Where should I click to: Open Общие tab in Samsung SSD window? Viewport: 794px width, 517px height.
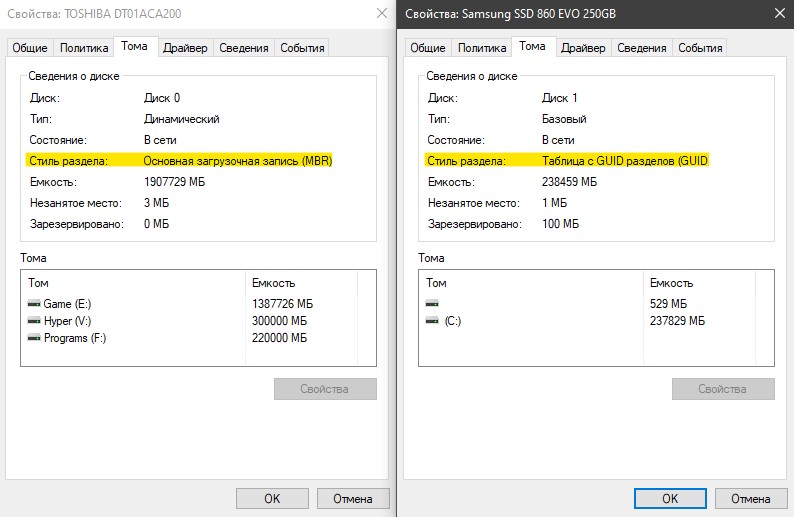point(428,48)
